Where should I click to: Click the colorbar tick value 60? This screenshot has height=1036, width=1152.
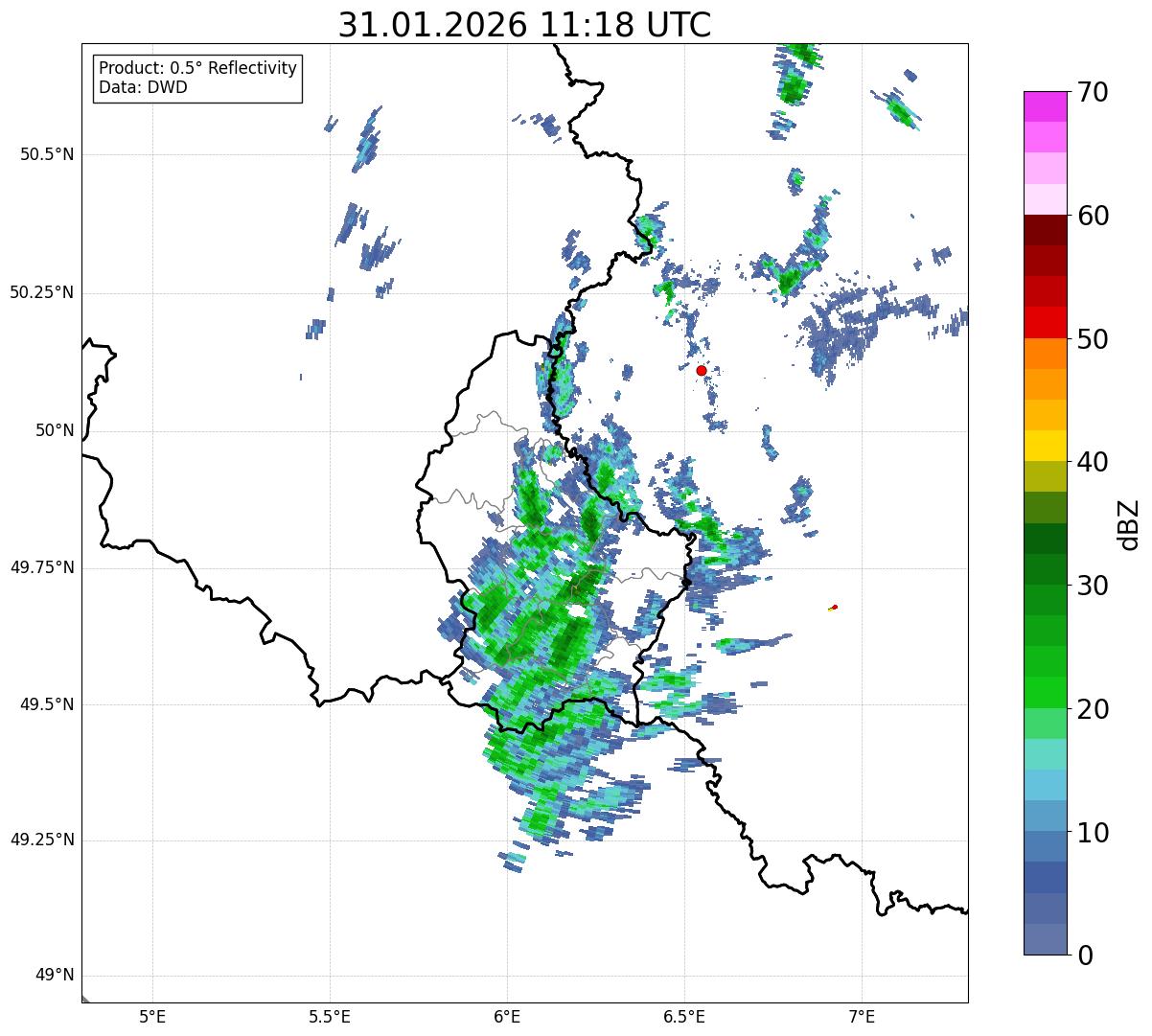[1093, 216]
